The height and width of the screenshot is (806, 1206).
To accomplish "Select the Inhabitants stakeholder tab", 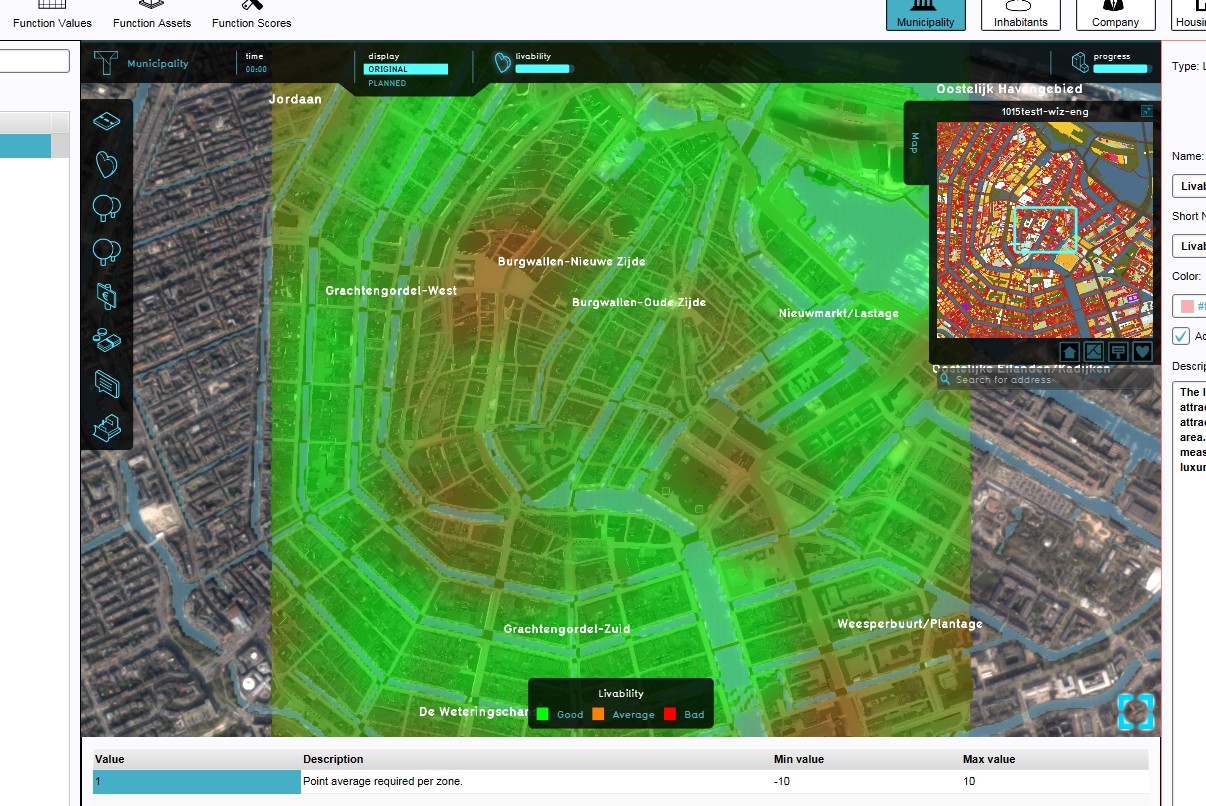I will [1020, 15].
